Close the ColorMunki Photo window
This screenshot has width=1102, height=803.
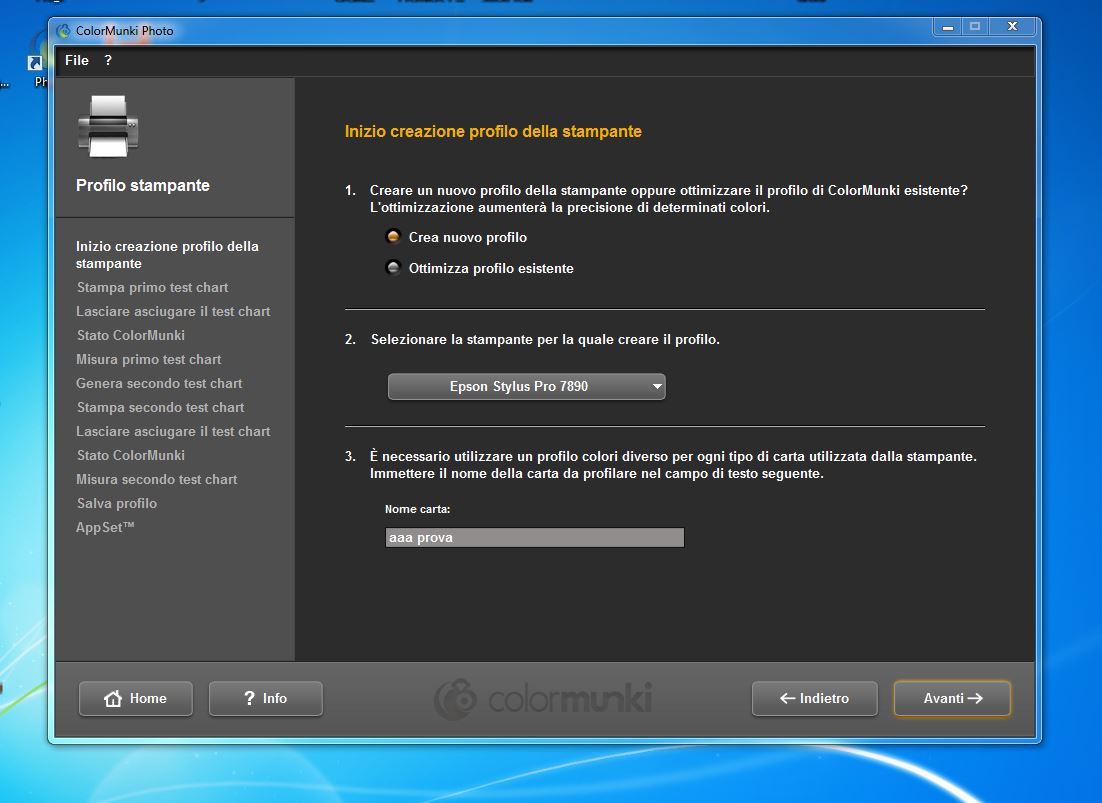click(1012, 27)
